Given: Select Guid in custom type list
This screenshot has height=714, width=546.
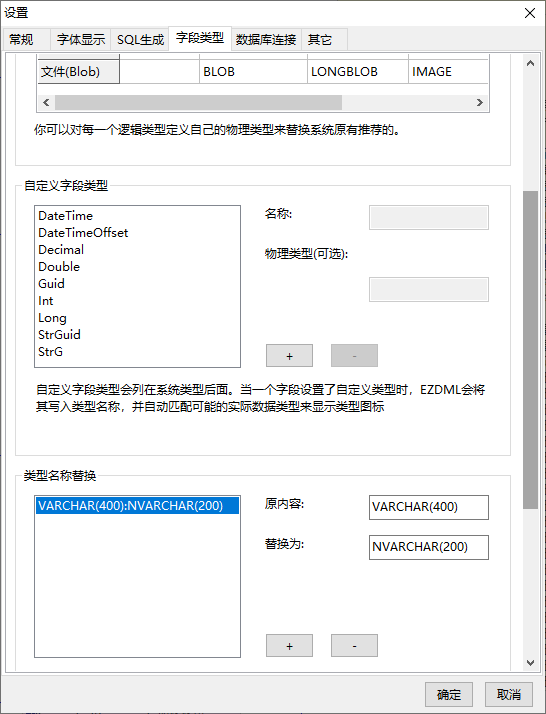Looking at the screenshot, I should tap(137, 284).
